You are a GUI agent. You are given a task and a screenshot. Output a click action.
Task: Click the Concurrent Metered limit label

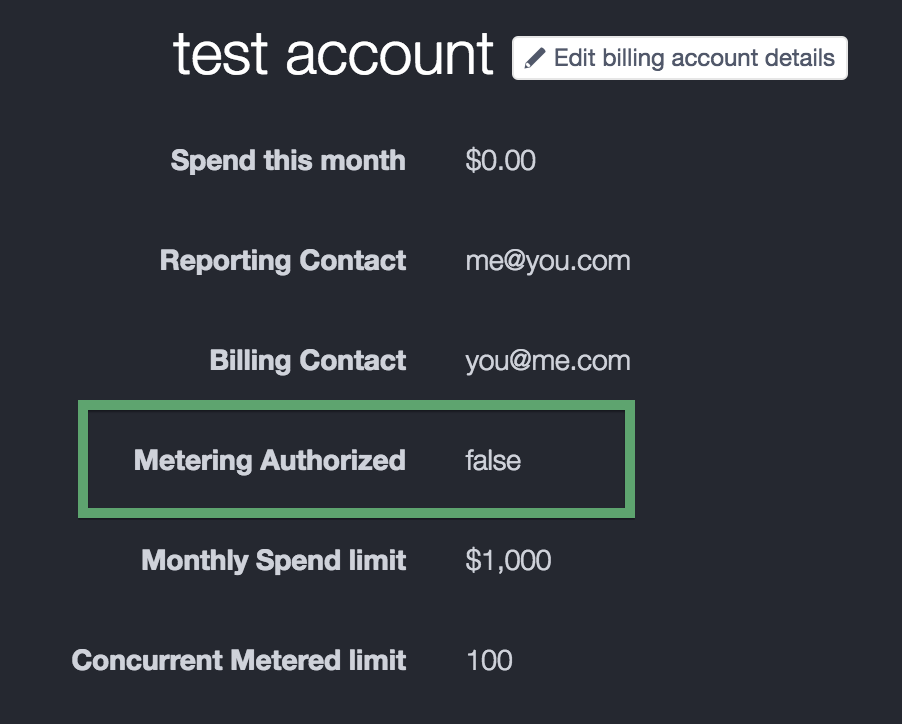click(x=239, y=660)
